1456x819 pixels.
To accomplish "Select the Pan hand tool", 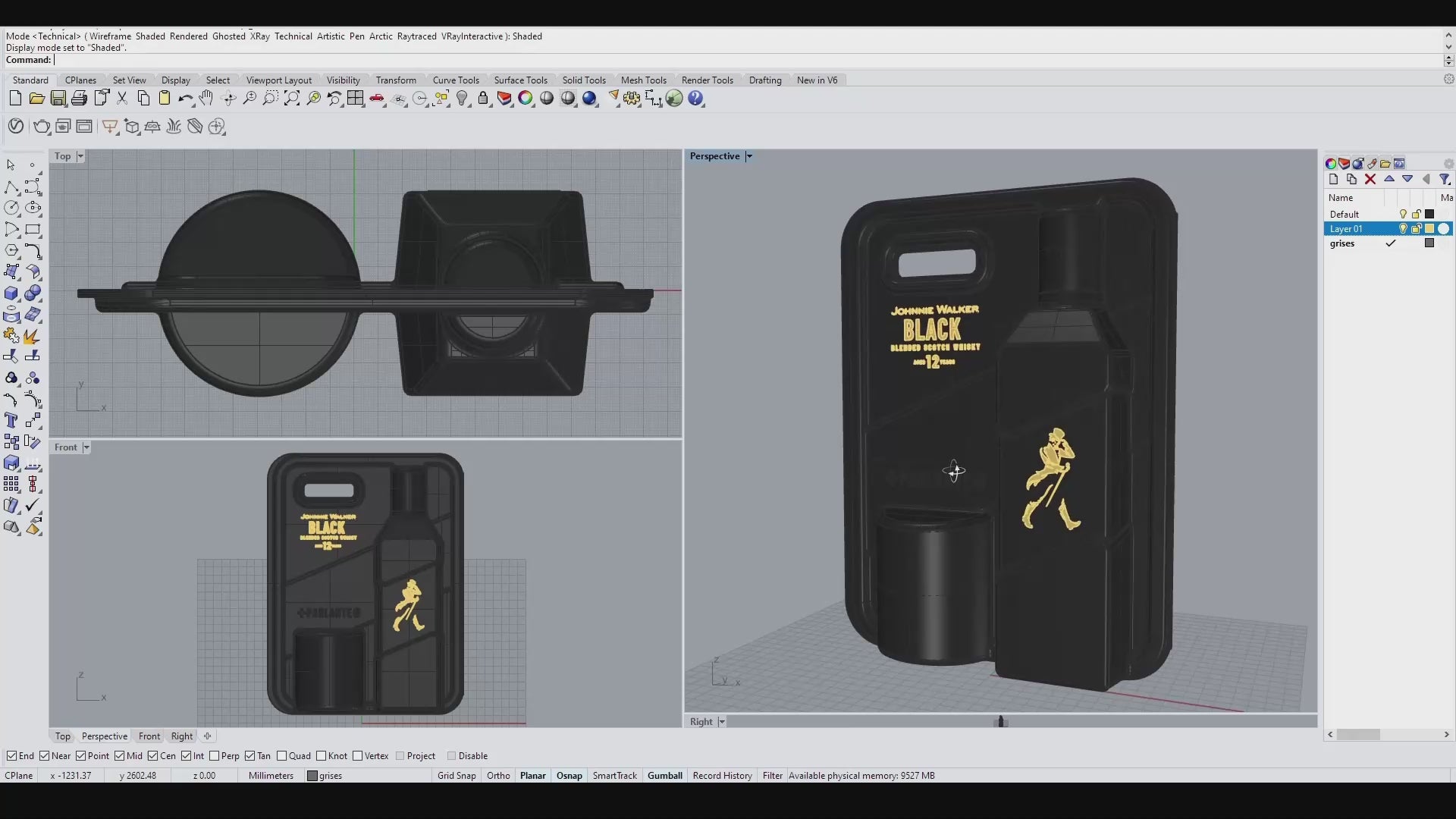I will coord(206,98).
